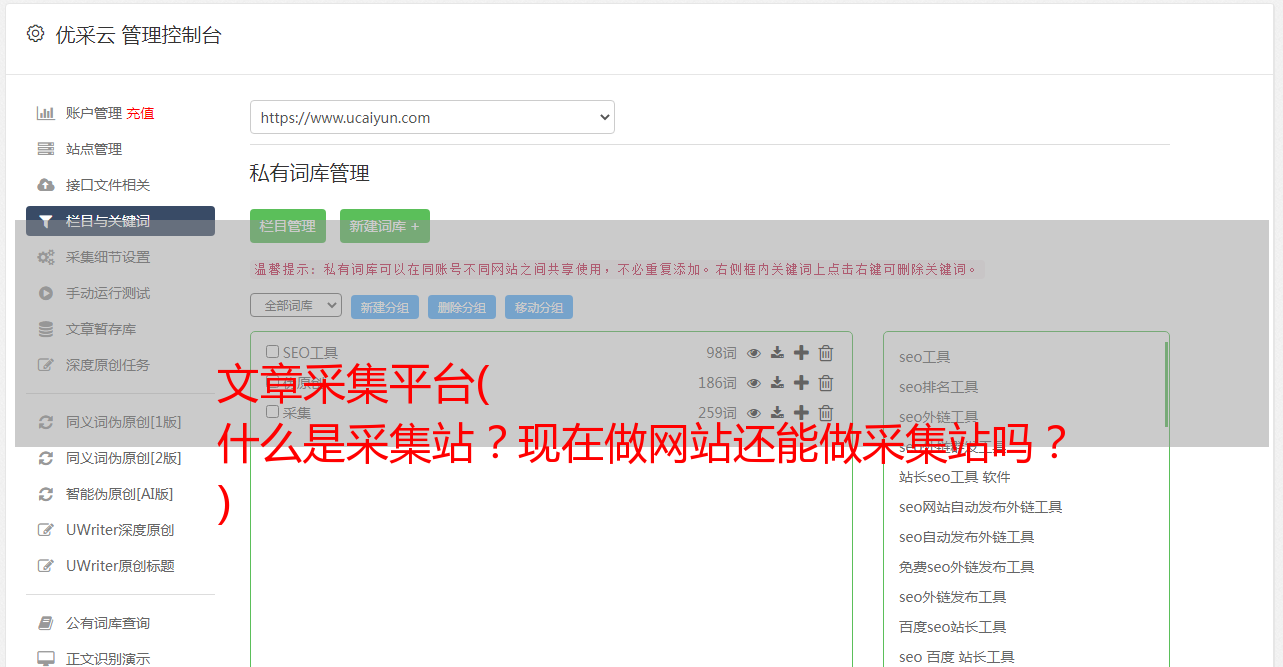Click the "259词" word count

[x=717, y=413]
